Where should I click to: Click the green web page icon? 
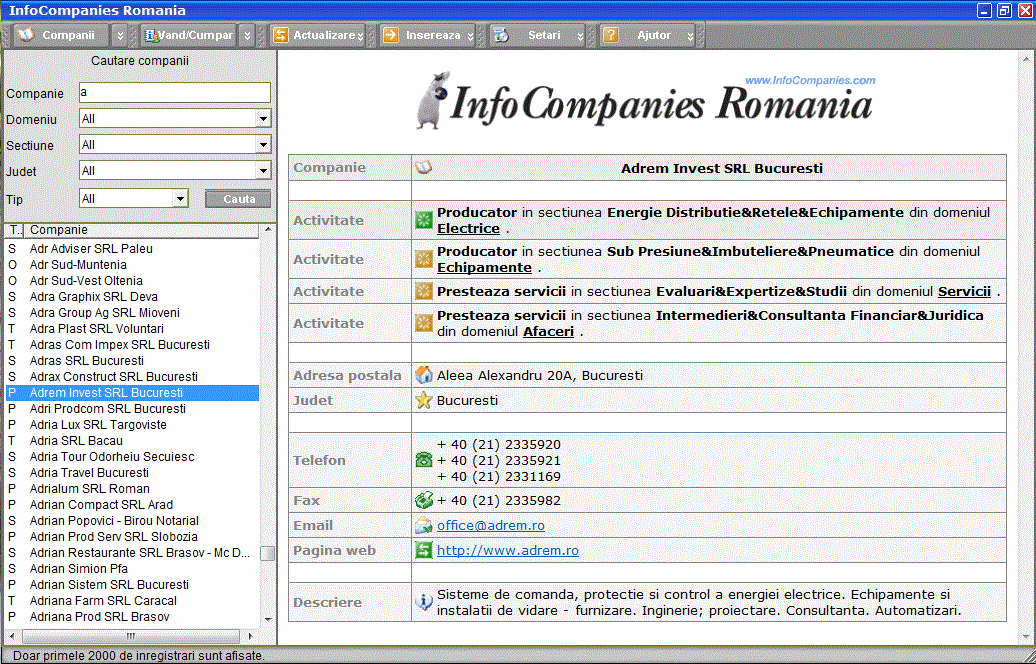(x=424, y=550)
